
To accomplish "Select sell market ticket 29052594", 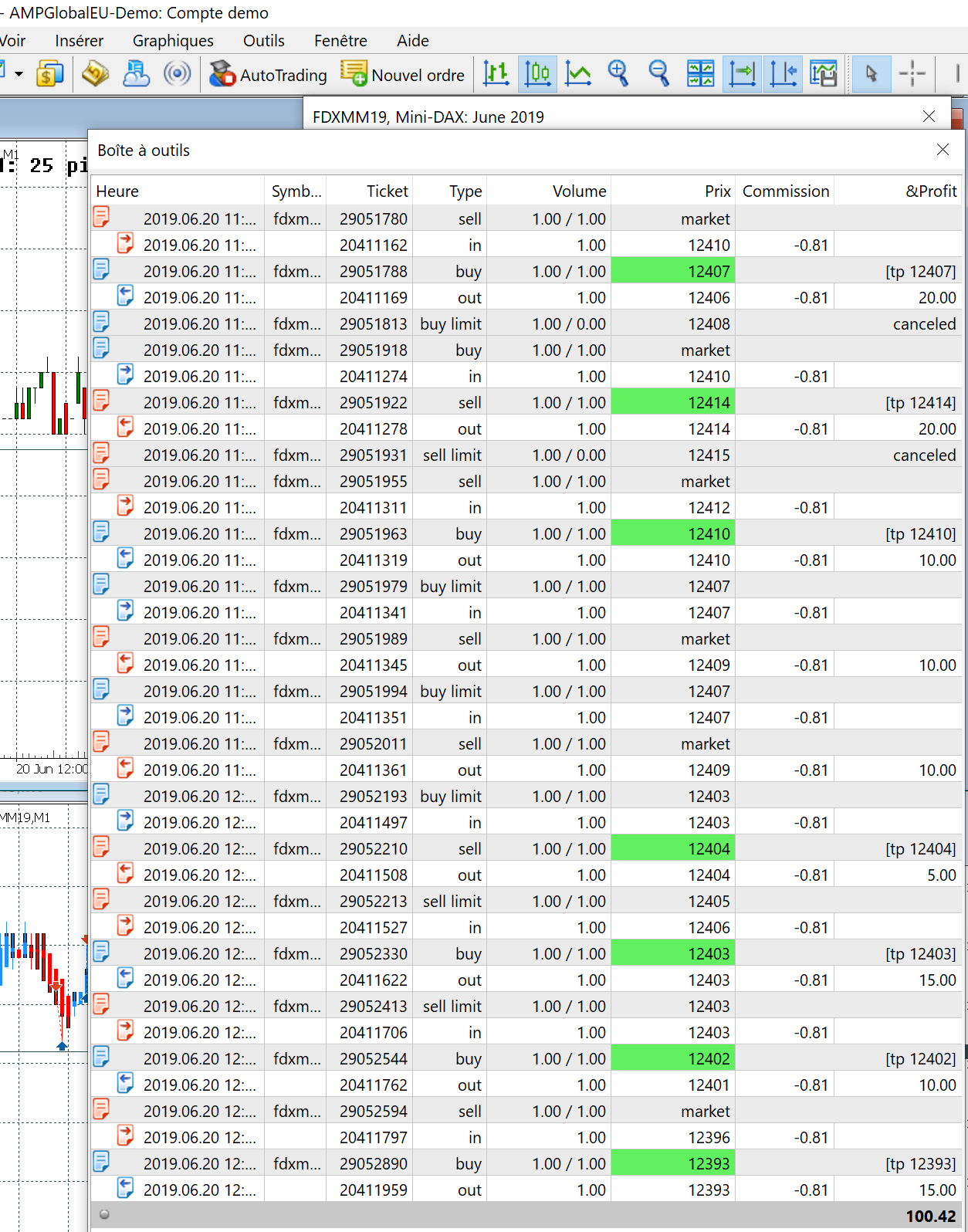I will click(x=526, y=1111).
